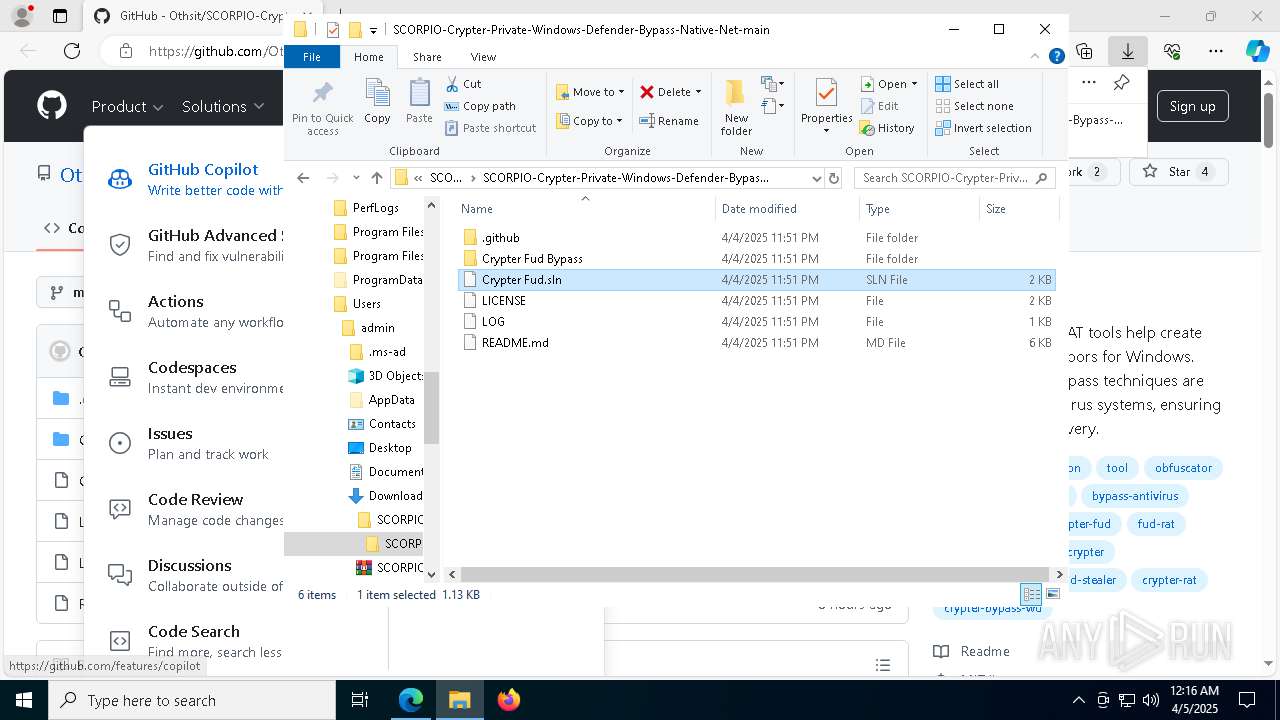Screen dimensions: 1280x720
Task: Select admin folder in navigation tree
Action: tap(377, 328)
